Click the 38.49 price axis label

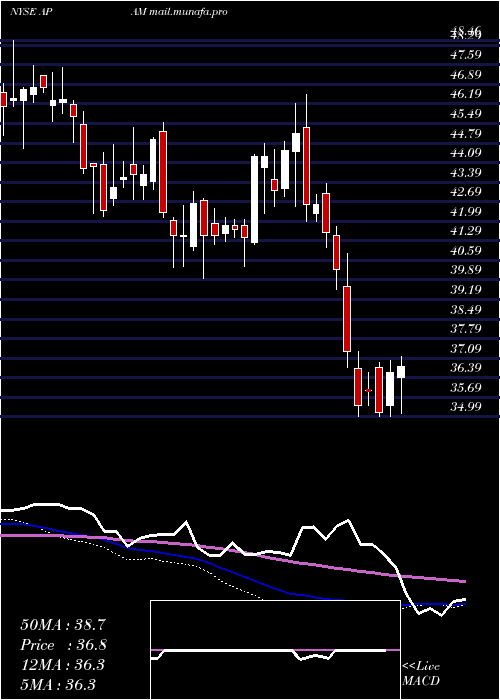[x=466, y=309]
